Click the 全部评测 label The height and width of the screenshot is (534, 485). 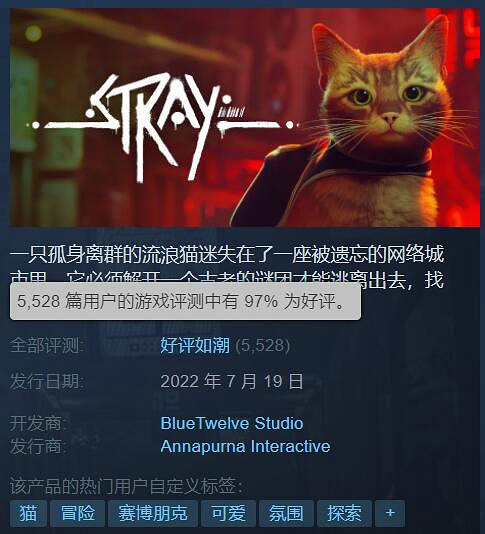45,345
